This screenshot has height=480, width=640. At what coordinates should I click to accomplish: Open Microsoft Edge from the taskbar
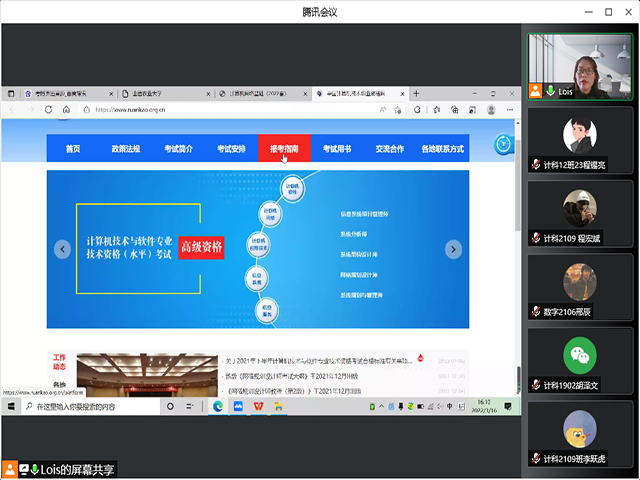tap(218, 408)
